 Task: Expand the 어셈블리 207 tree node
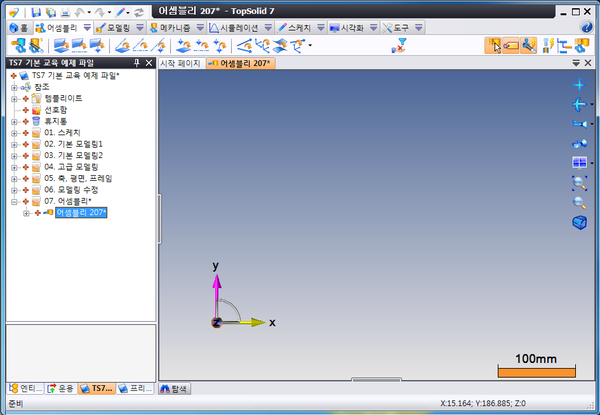(x=26, y=213)
